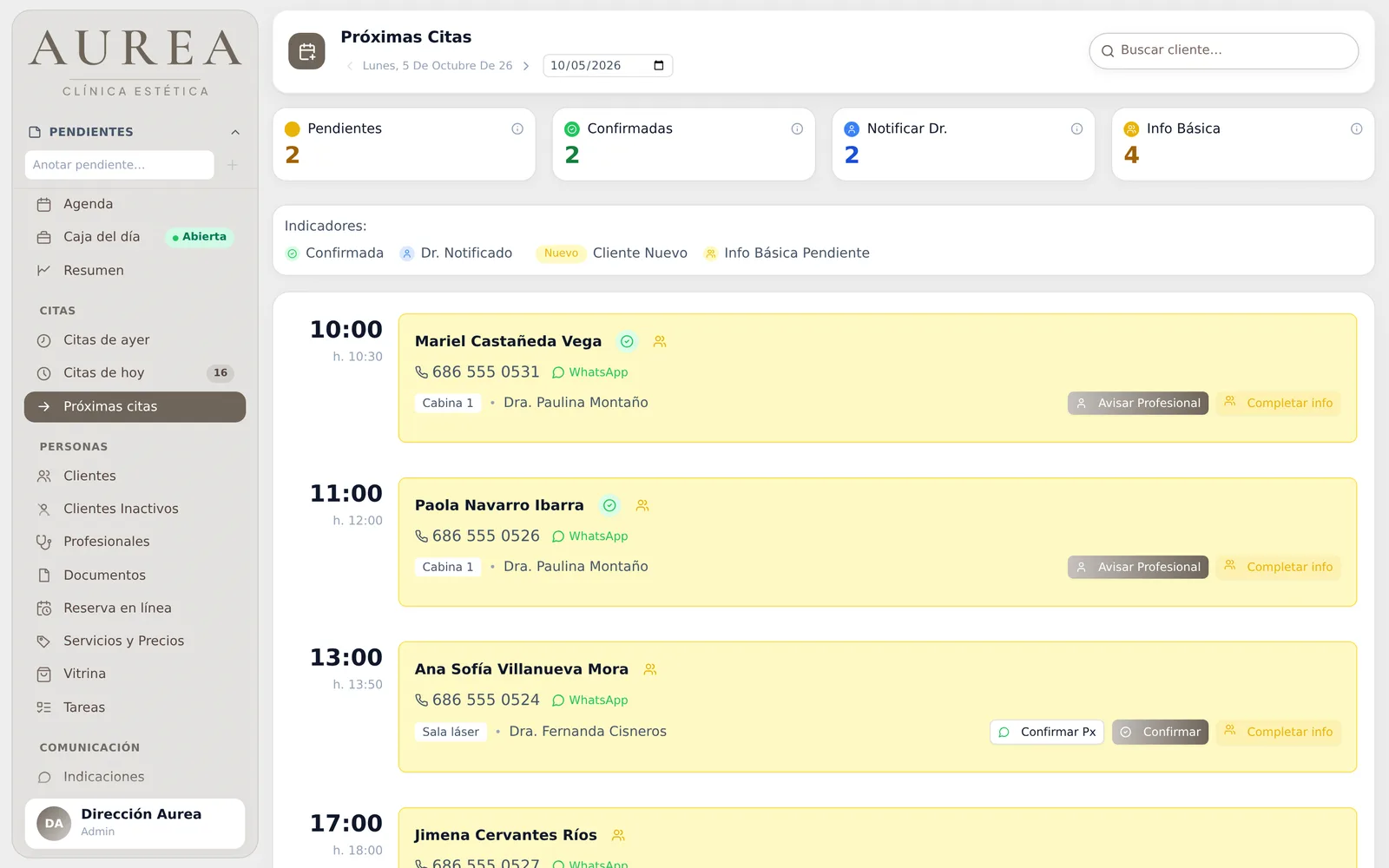Open Caja del día section

(135, 237)
